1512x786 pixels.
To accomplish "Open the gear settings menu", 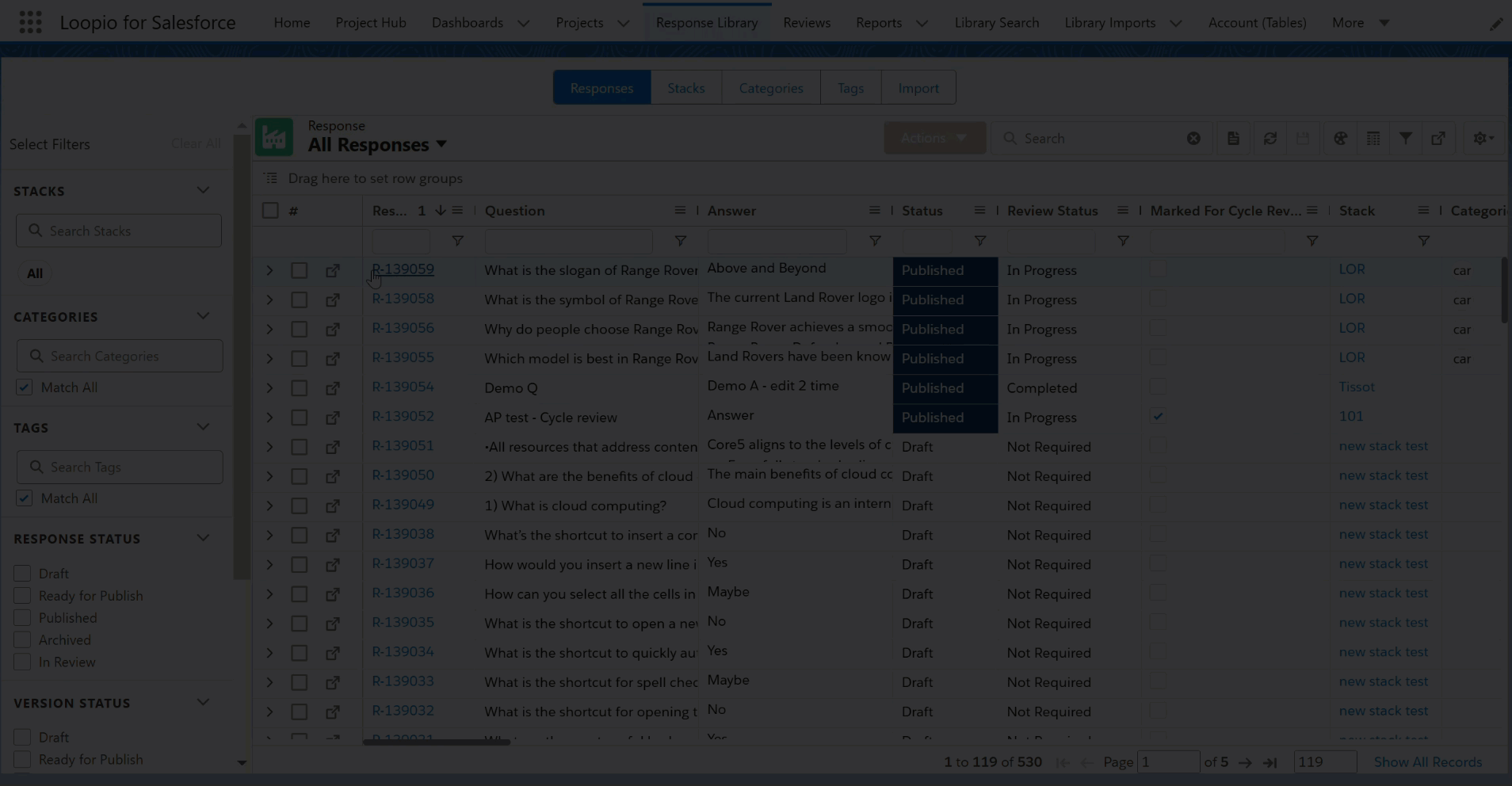I will click(x=1483, y=138).
